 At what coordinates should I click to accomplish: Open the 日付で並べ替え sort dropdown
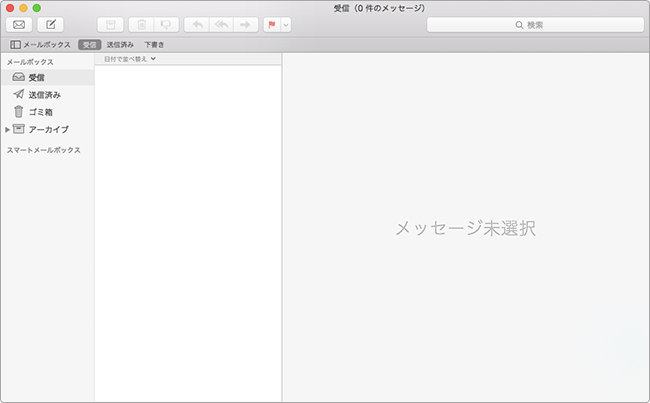pyautogui.click(x=130, y=60)
